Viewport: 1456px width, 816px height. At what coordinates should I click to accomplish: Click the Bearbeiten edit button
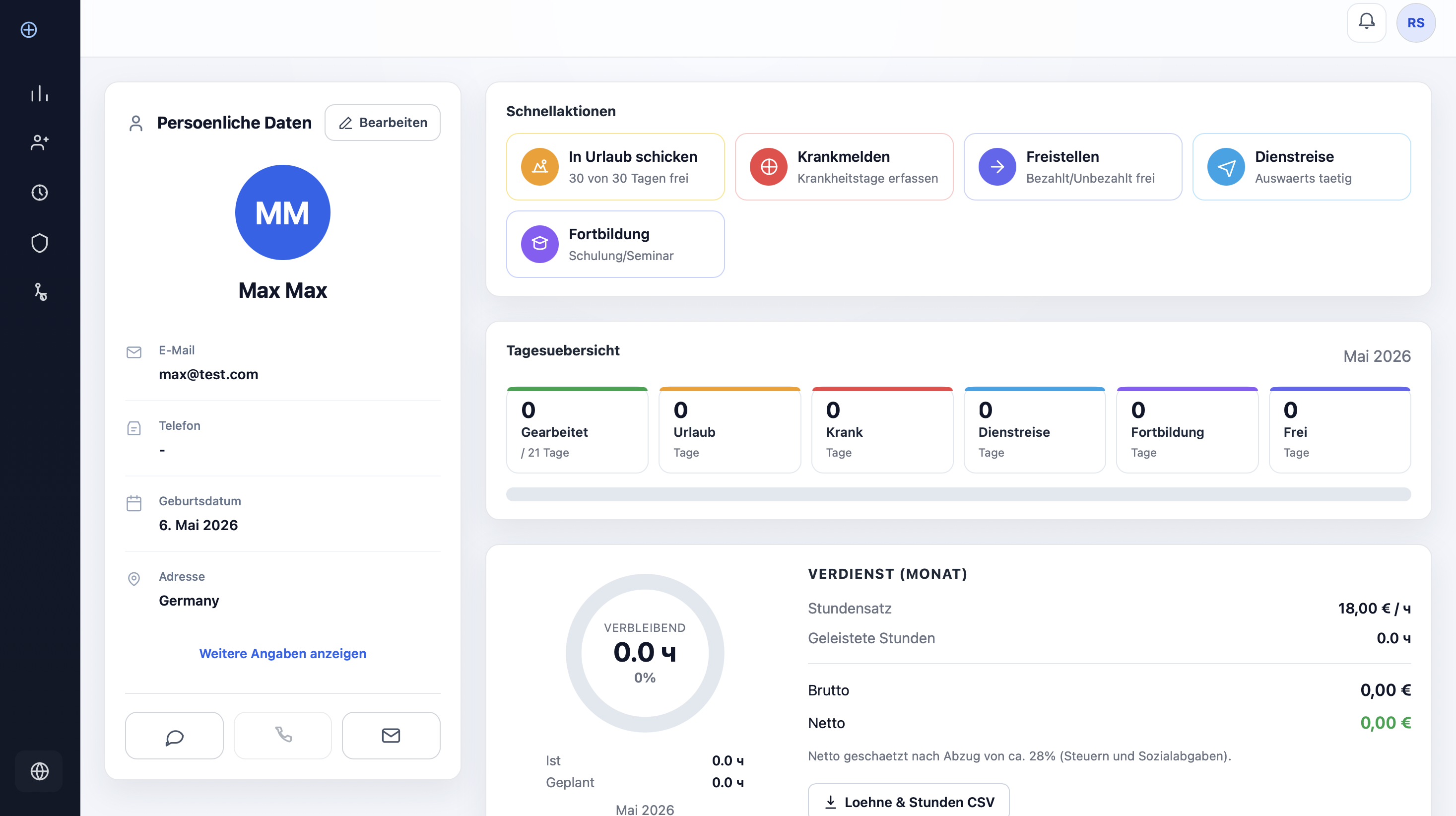pyautogui.click(x=383, y=122)
